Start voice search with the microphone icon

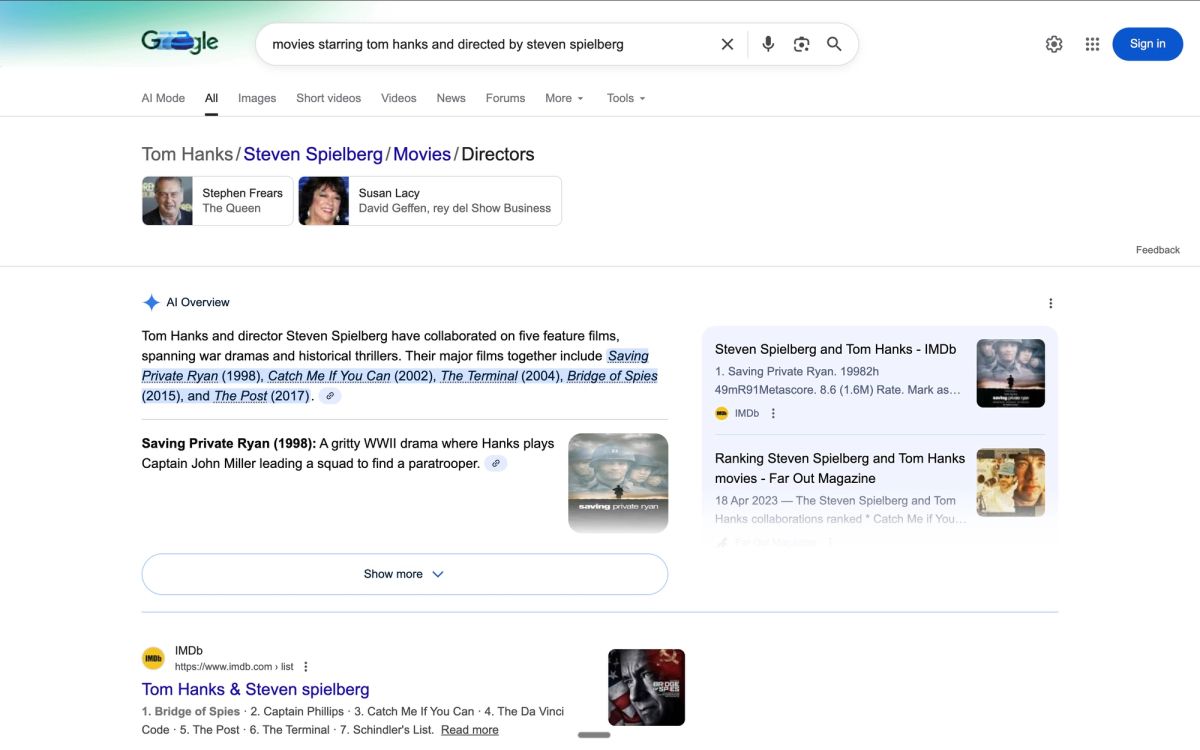point(768,44)
